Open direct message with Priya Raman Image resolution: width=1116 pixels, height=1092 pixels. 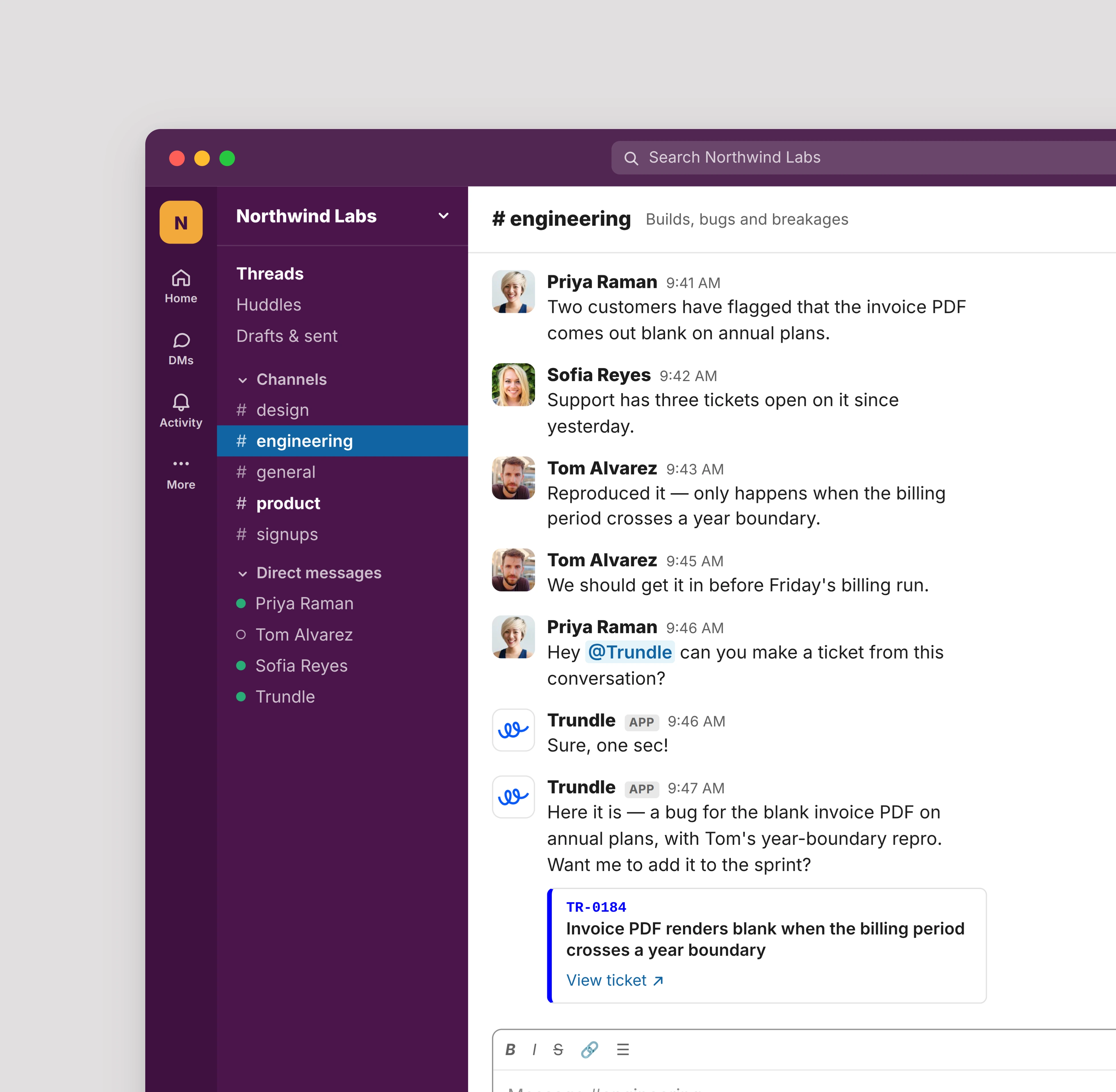click(342, 603)
